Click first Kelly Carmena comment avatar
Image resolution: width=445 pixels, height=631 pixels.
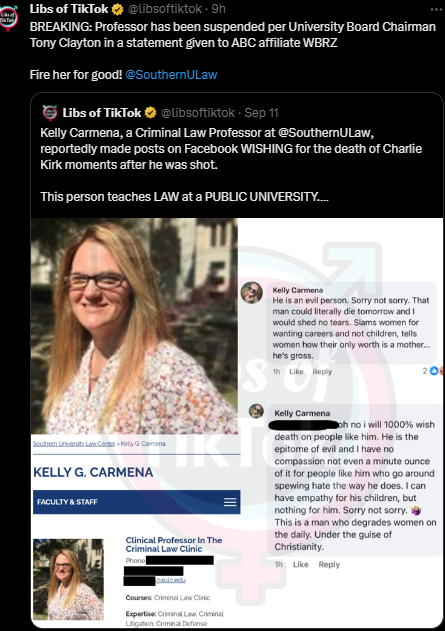[x=251, y=293]
